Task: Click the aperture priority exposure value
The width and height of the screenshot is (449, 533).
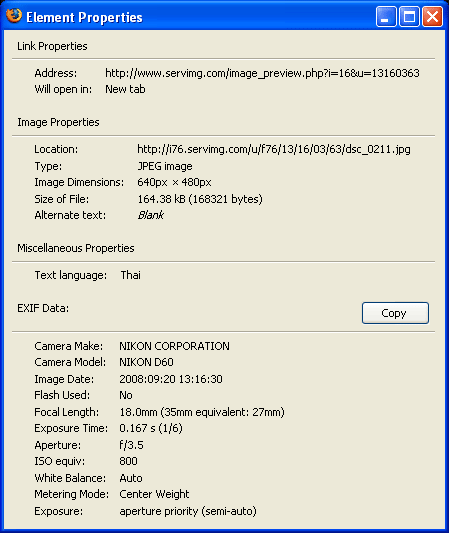Action: coord(188,511)
